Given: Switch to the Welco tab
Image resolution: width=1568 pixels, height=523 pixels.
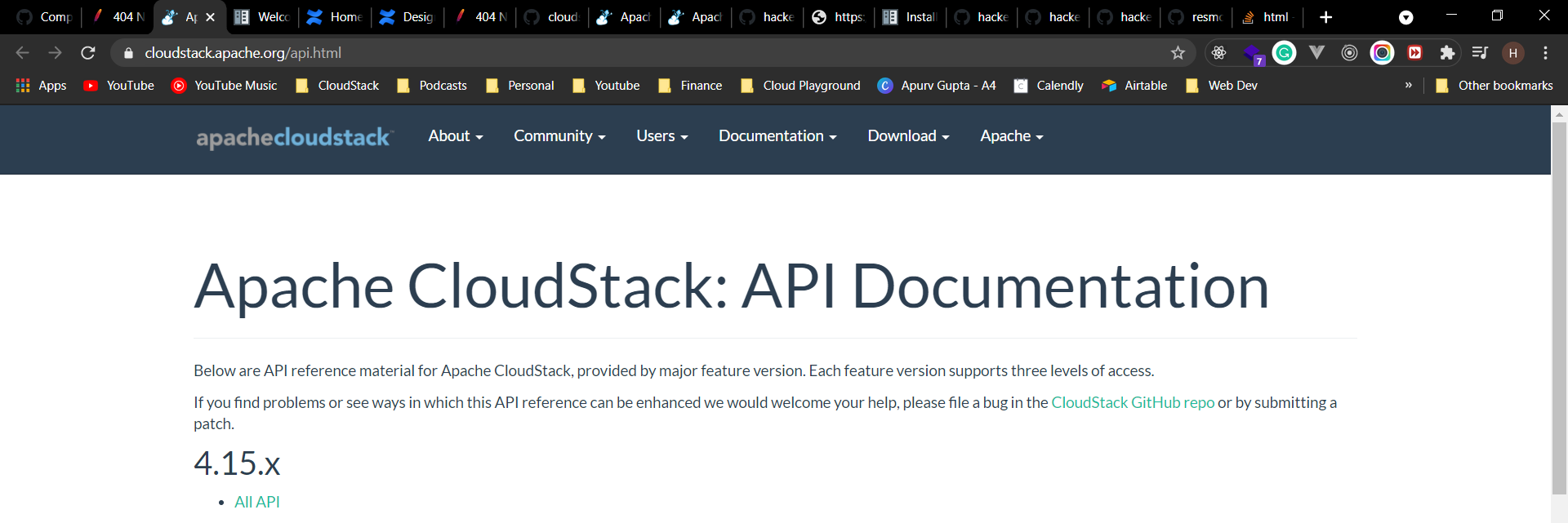Looking at the screenshot, I should [x=263, y=17].
